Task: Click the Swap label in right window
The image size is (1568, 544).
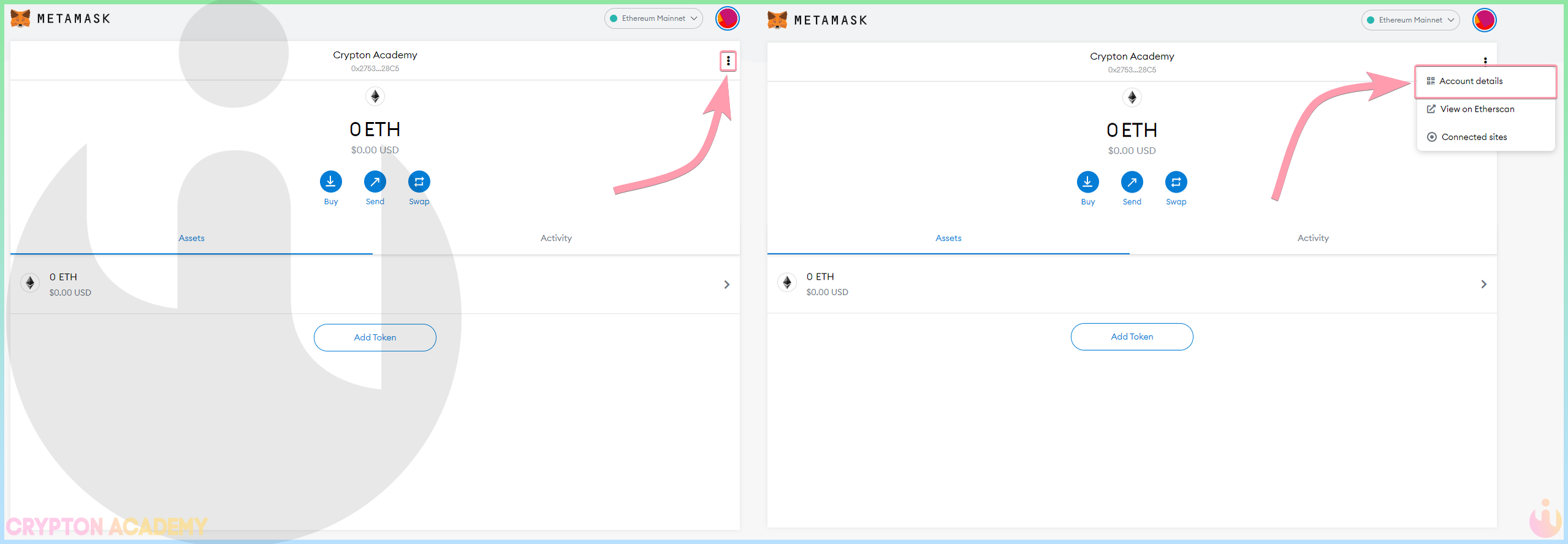Action: [1176, 202]
